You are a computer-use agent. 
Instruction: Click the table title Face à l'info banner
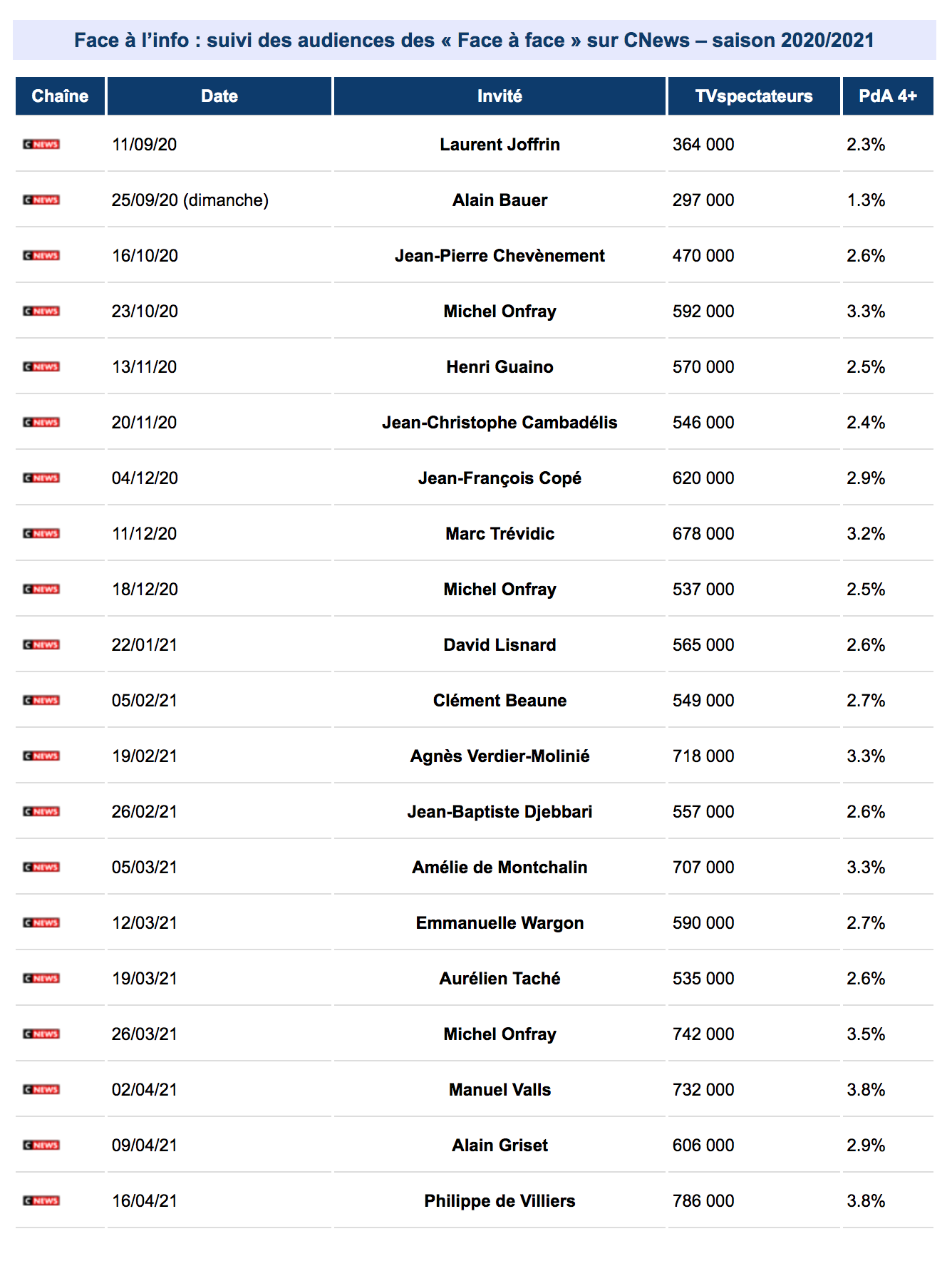click(x=475, y=40)
